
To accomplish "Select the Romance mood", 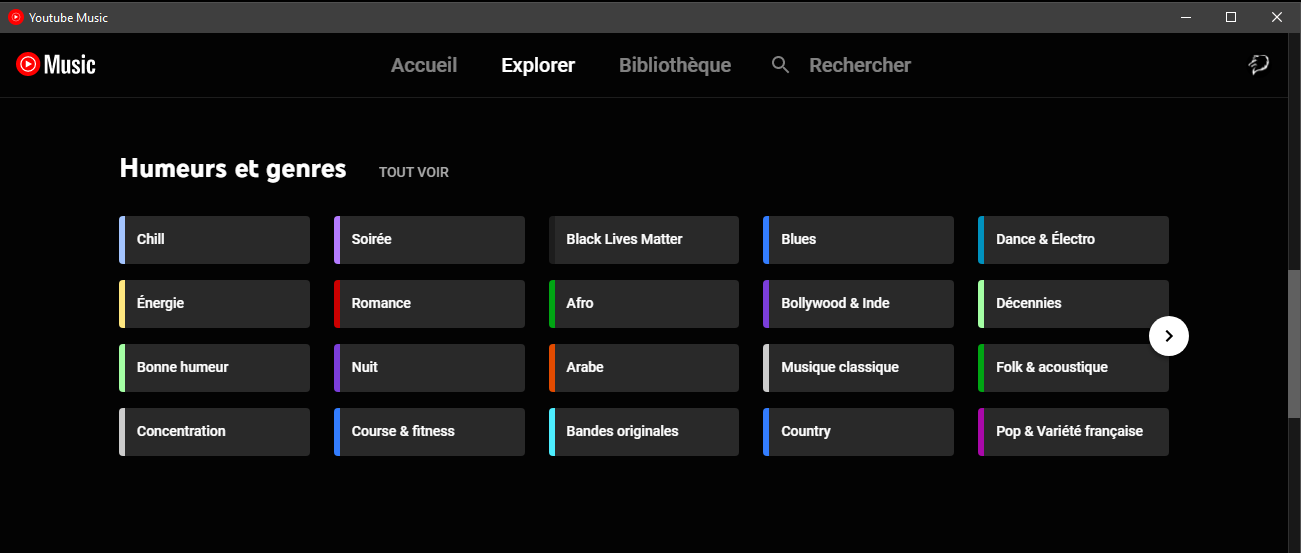I will (x=429, y=304).
